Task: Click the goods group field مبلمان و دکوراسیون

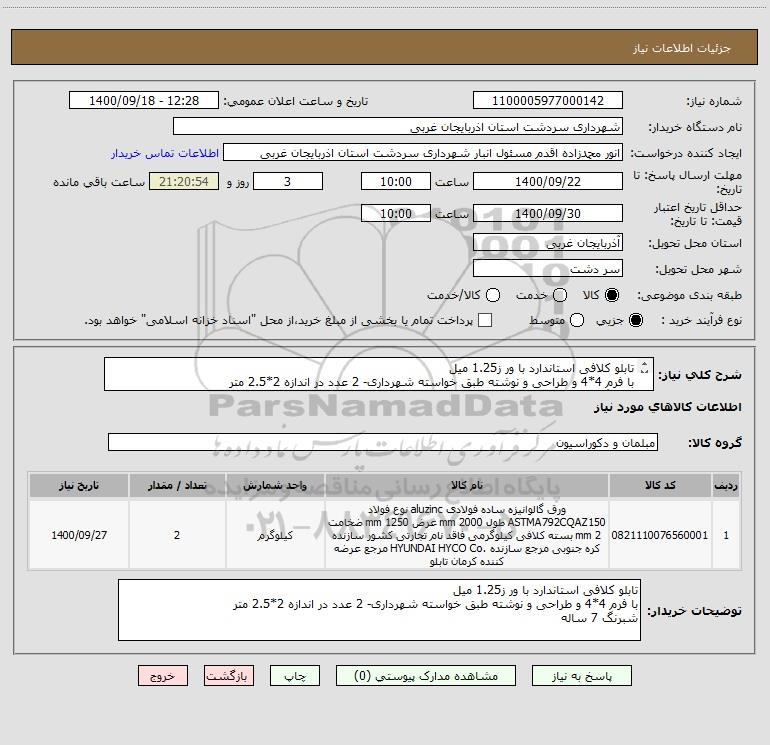Action: 383,442
